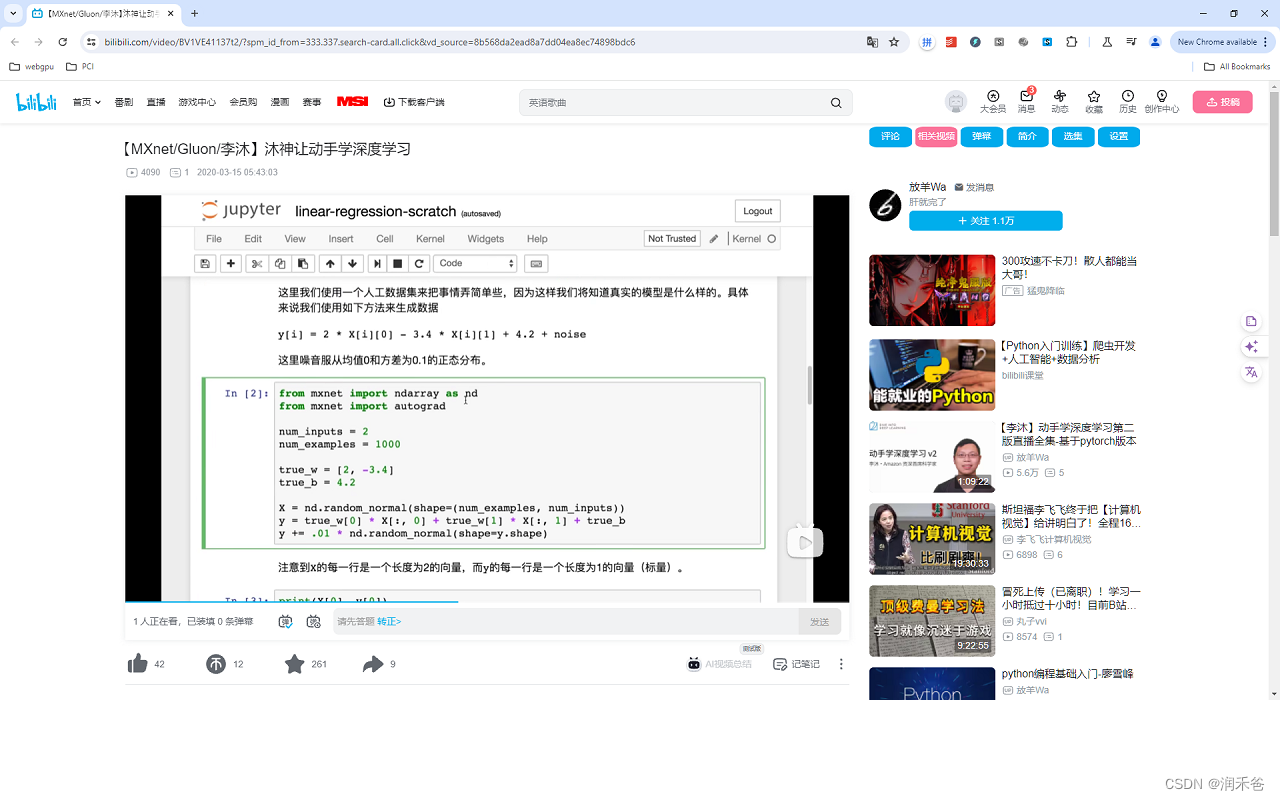The image size is (1280, 800).
Task: Open 创作中心 creator center icon
Action: click(1162, 101)
